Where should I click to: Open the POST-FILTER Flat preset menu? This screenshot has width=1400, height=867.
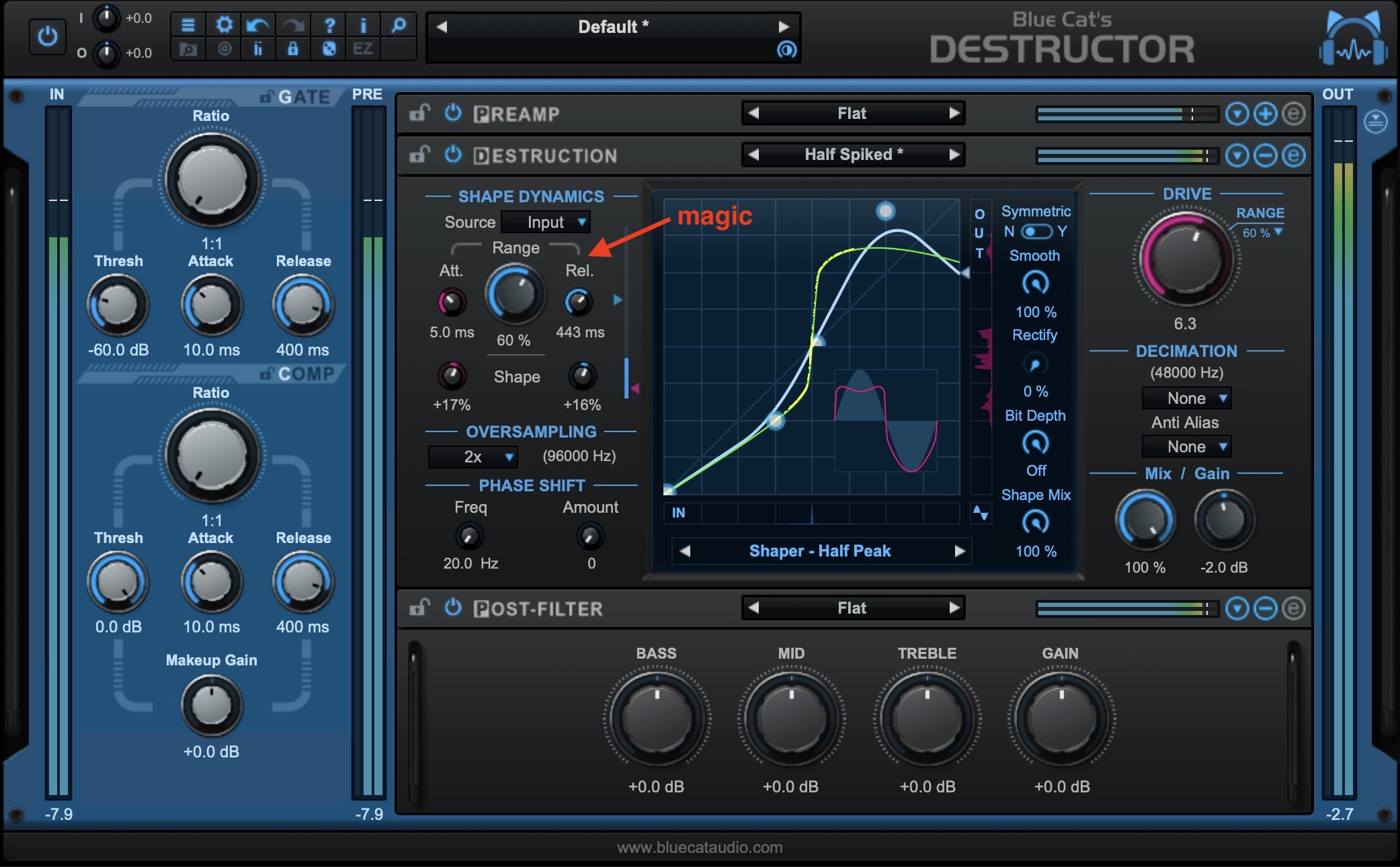coord(852,608)
